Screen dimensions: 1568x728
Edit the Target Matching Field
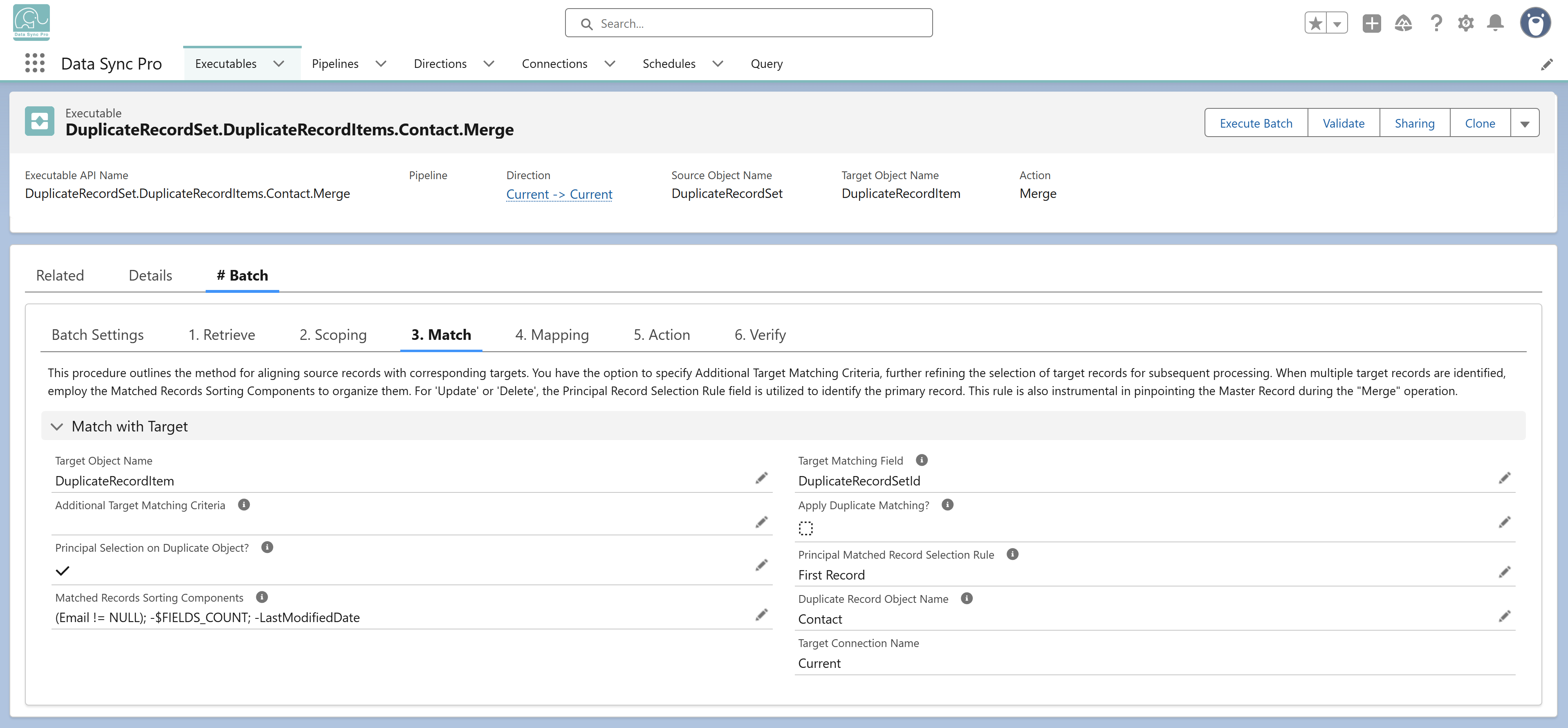click(1505, 478)
